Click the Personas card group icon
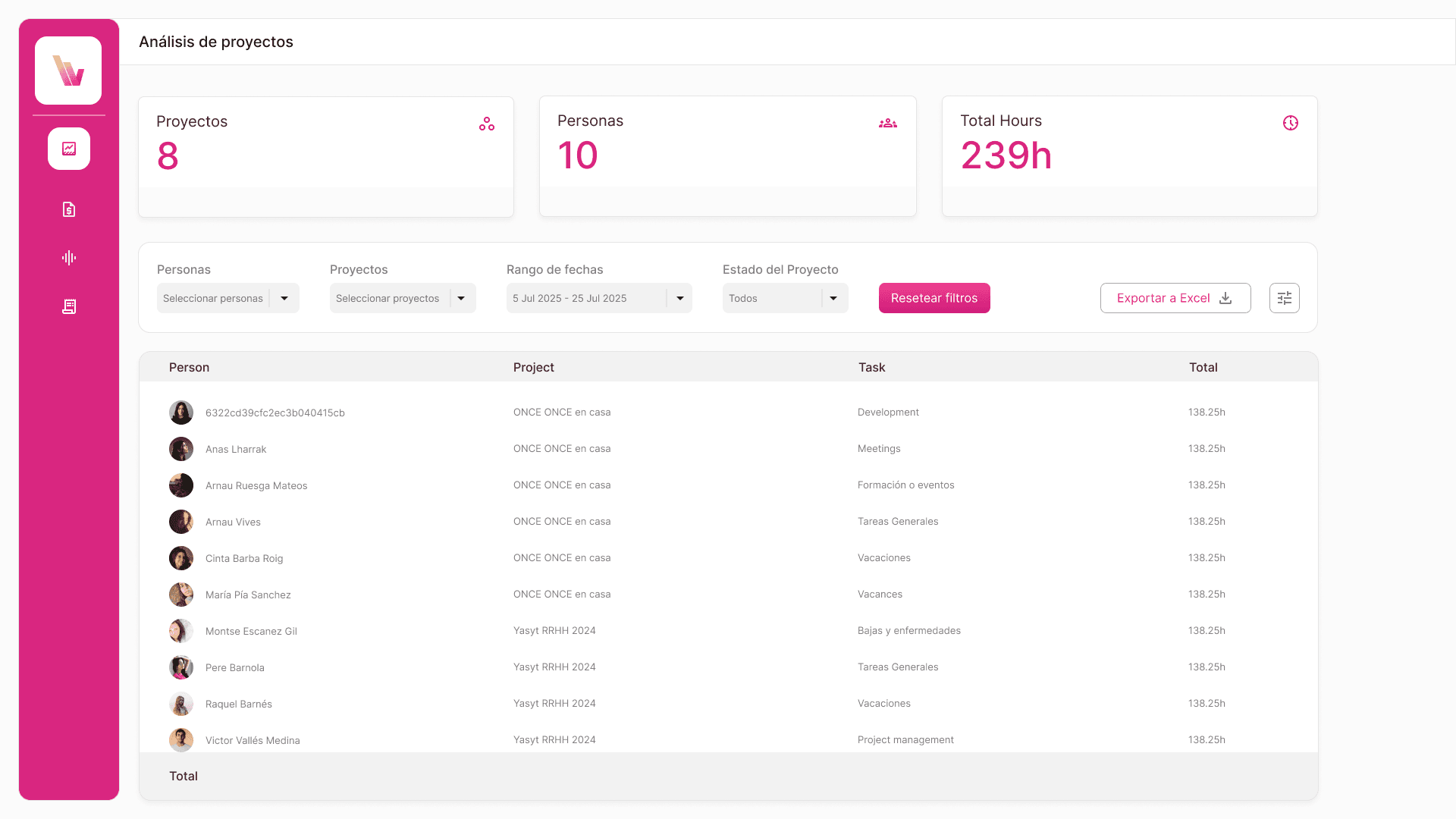 pos(887,123)
